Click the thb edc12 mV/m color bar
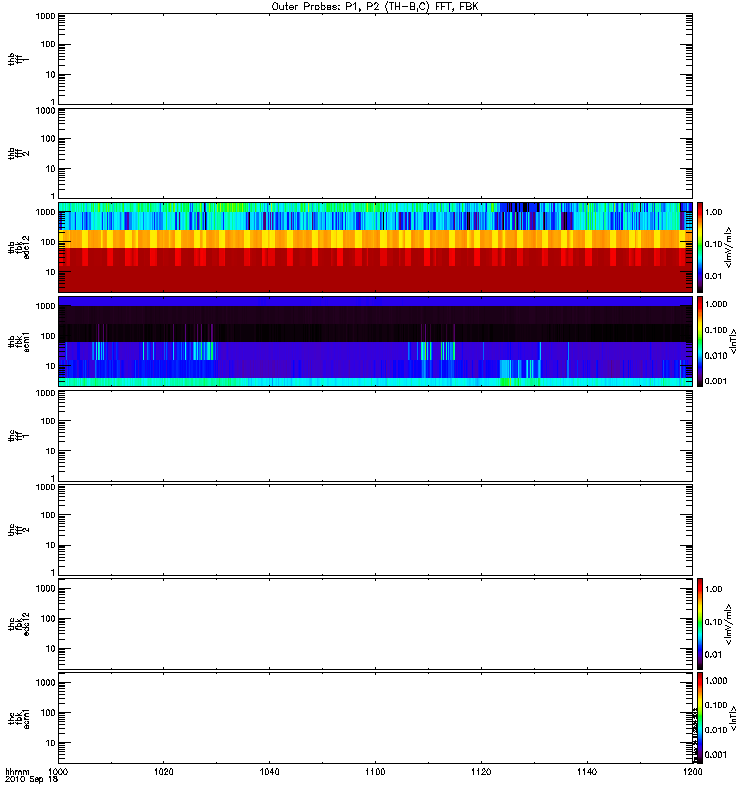750x800 pixels. click(700, 247)
